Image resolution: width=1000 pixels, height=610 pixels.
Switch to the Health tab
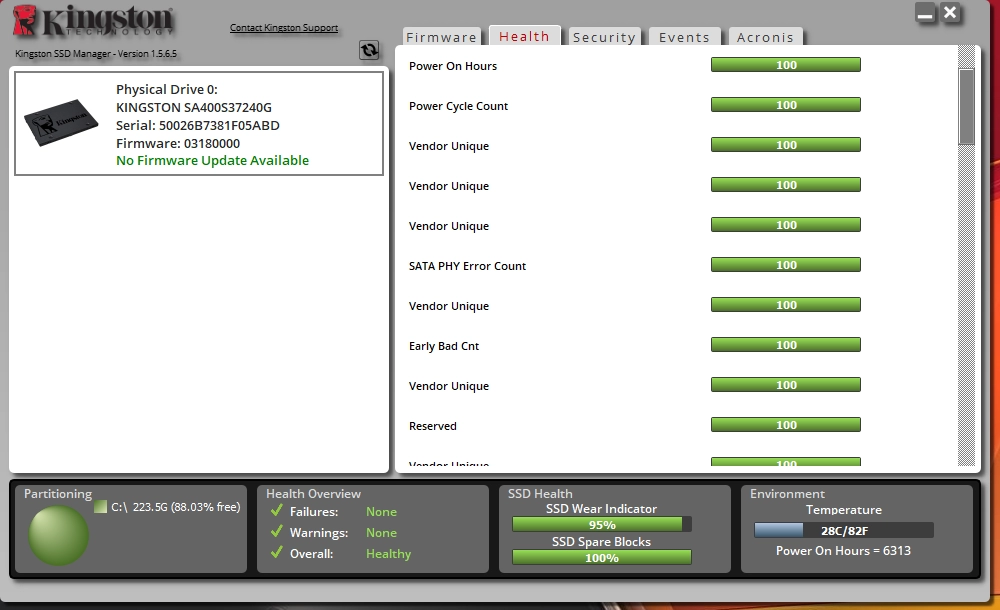[524, 36]
